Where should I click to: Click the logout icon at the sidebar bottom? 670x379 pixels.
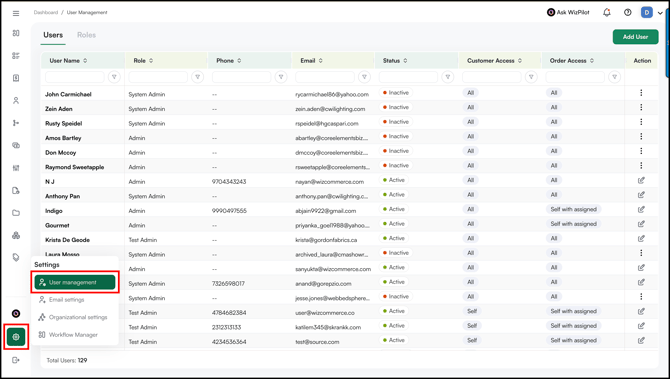(16, 360)
